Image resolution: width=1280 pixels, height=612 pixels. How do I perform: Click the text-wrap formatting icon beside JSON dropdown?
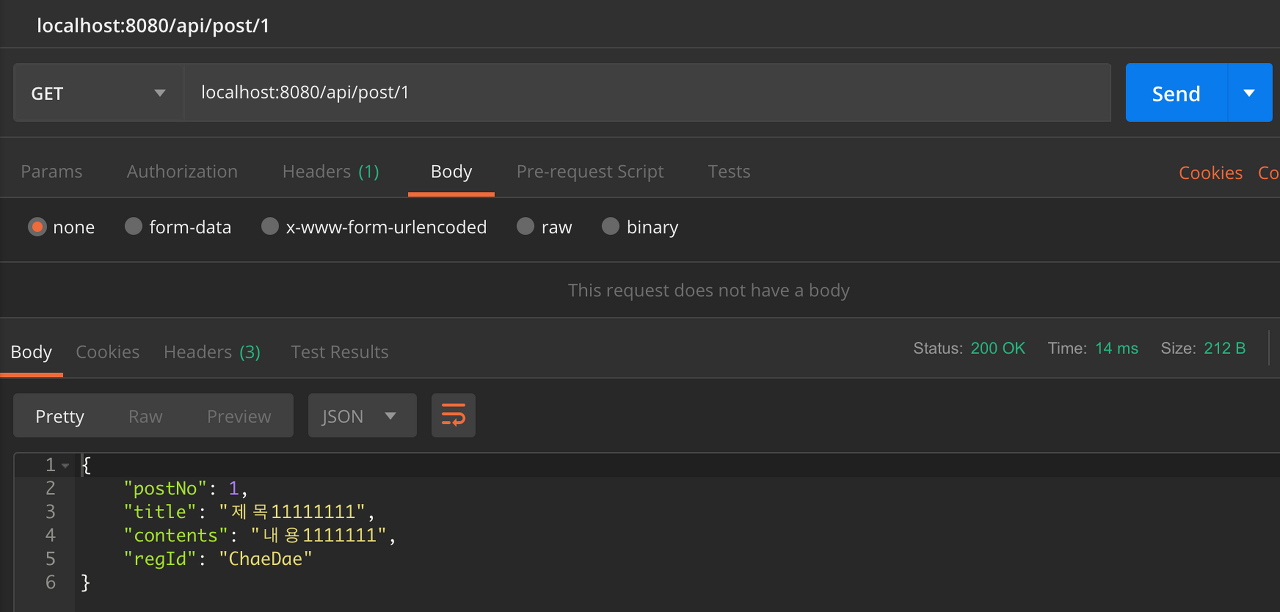[x=453, y=415]
